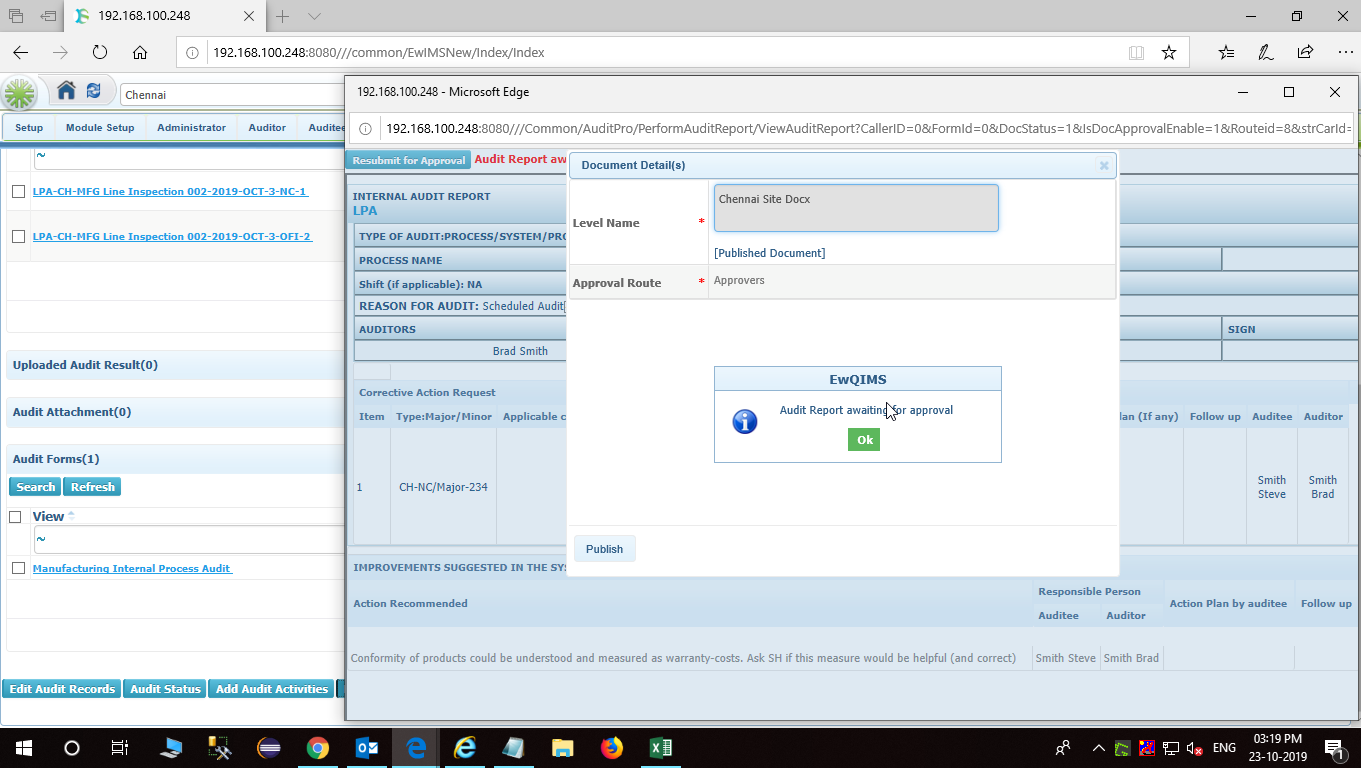Viewport: 1361px width, 768px height.
Task: Open Outlook from the taskbar
Action: tap(367, 748)
